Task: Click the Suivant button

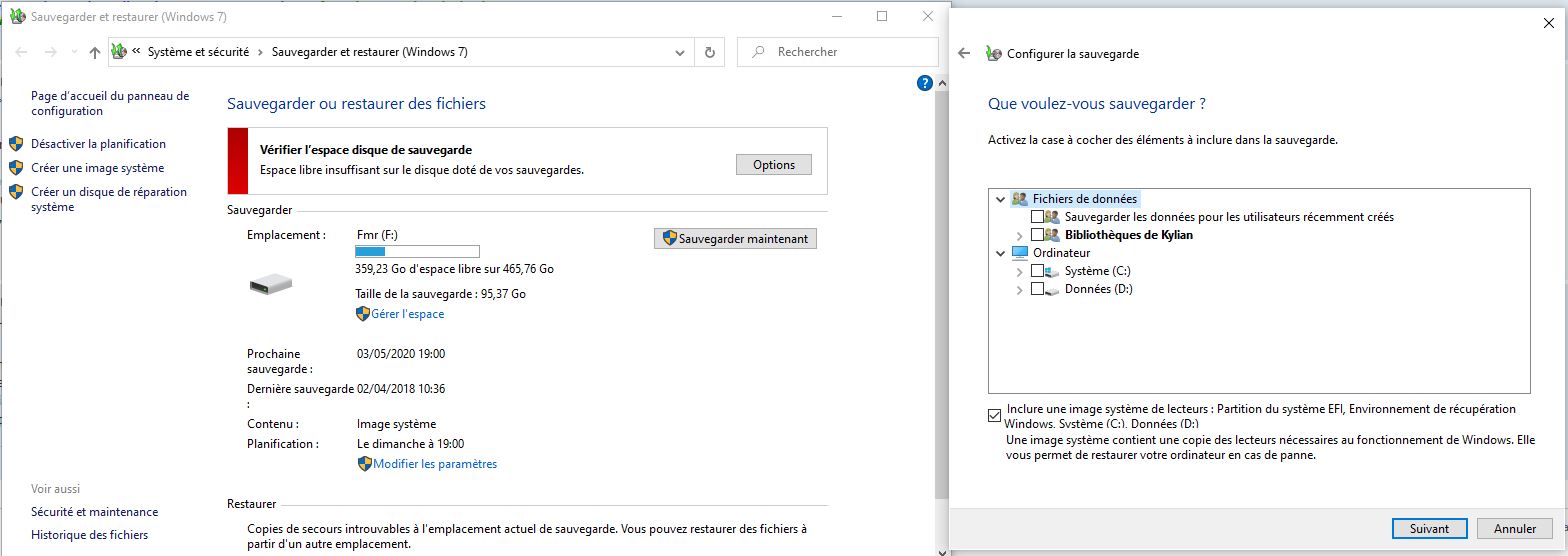Action: pyautogui.click(x=1429, y=528)
